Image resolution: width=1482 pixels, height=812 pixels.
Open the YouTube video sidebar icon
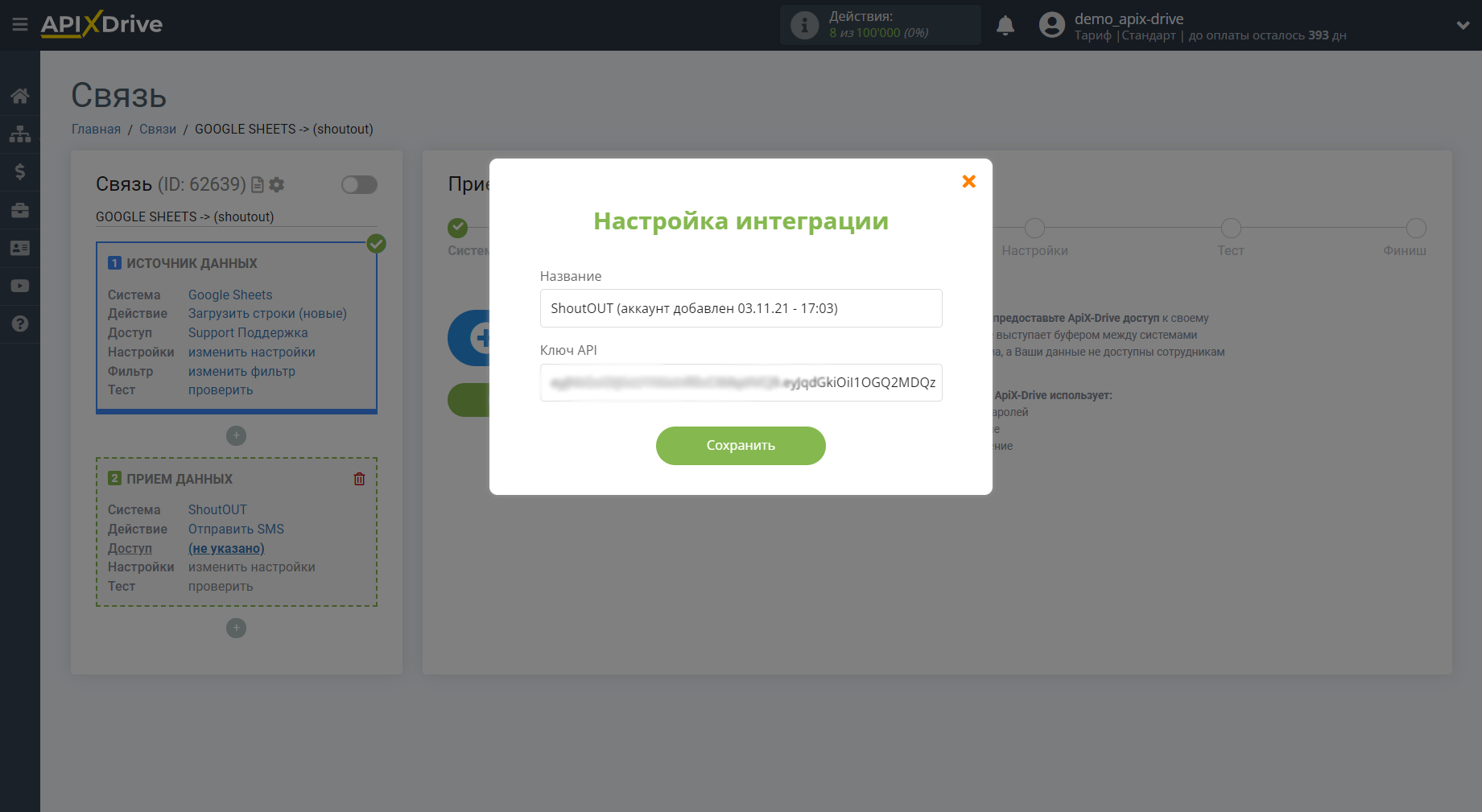pyautogui.click(x=20, y=286)
